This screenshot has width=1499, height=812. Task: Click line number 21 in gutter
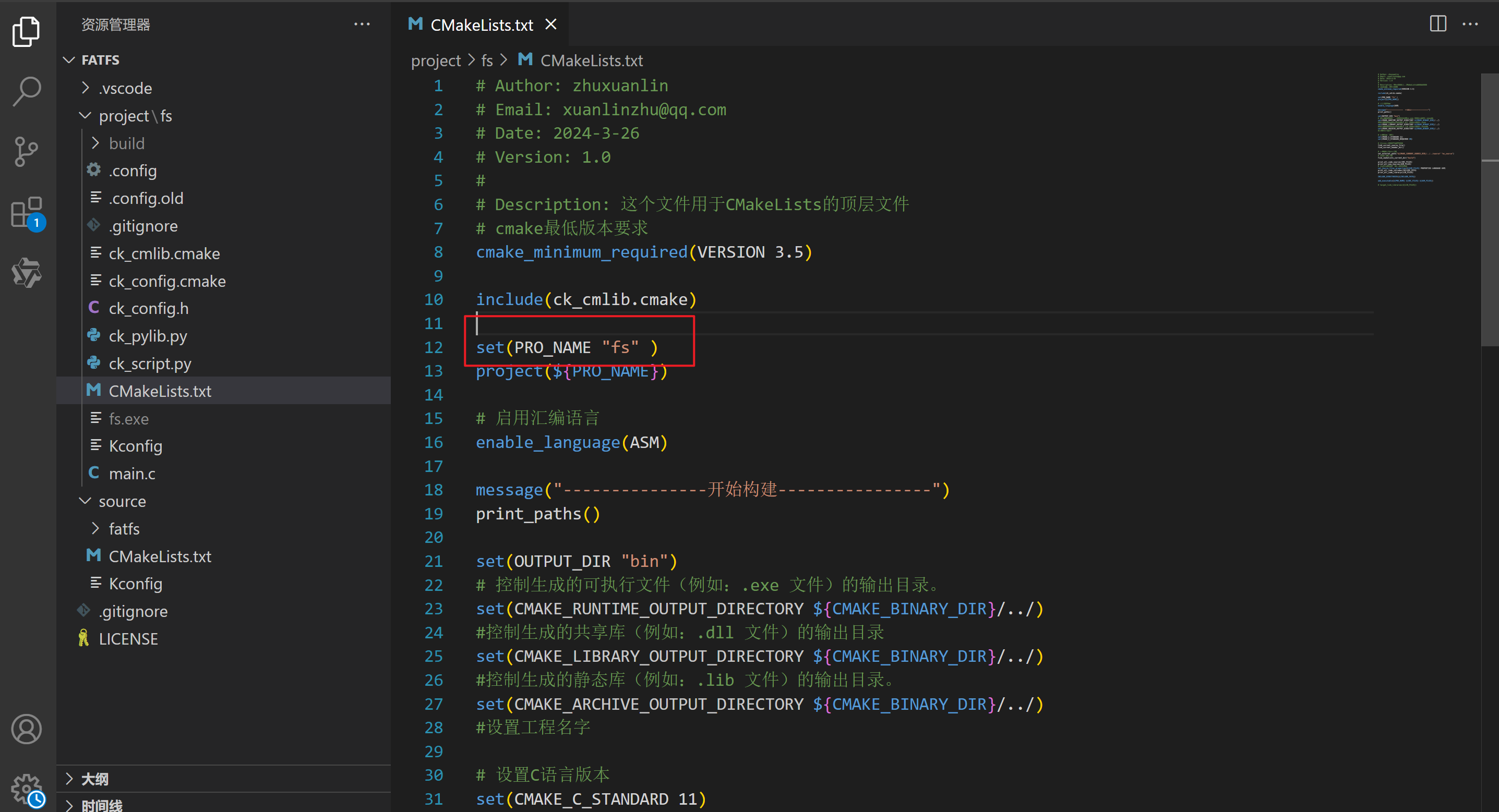[434, 561]
